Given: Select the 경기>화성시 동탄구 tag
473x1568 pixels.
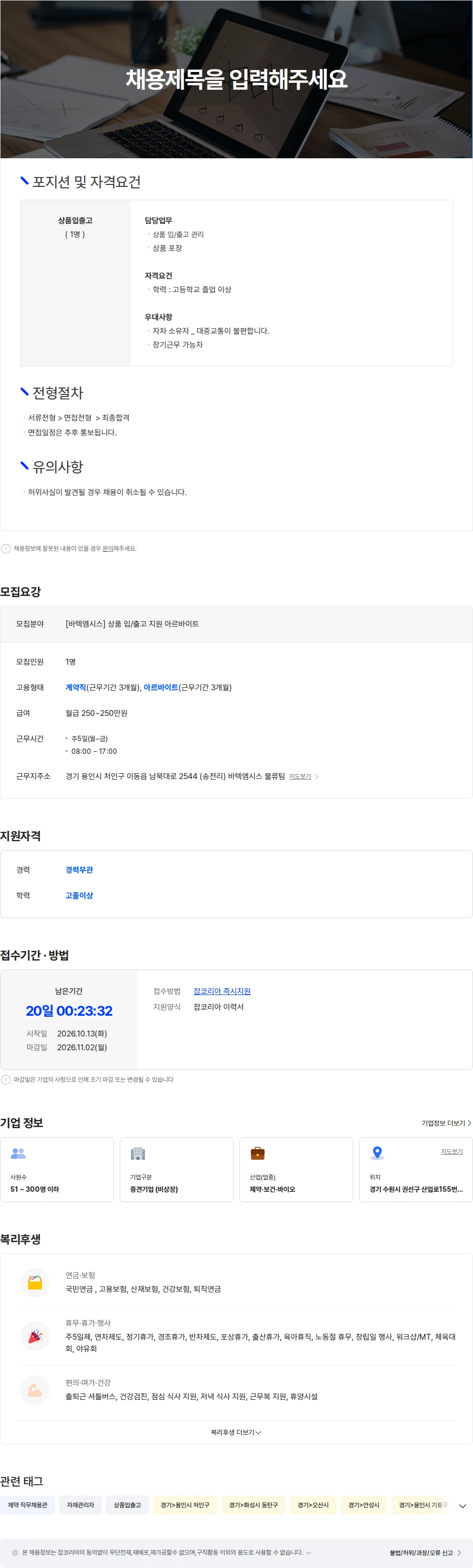Looking at the screenshot, I should click(x=253, y=1505).
